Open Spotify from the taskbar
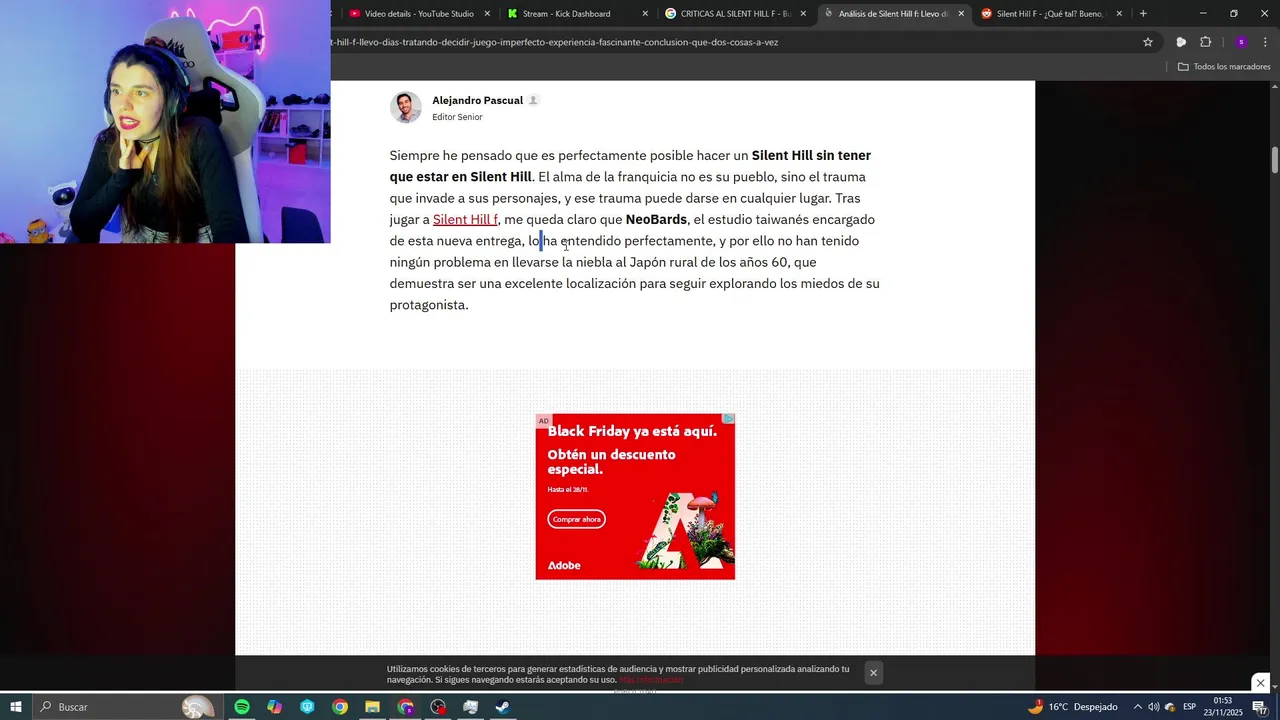Screen dimensions: 1280x720 click(242, 707)
